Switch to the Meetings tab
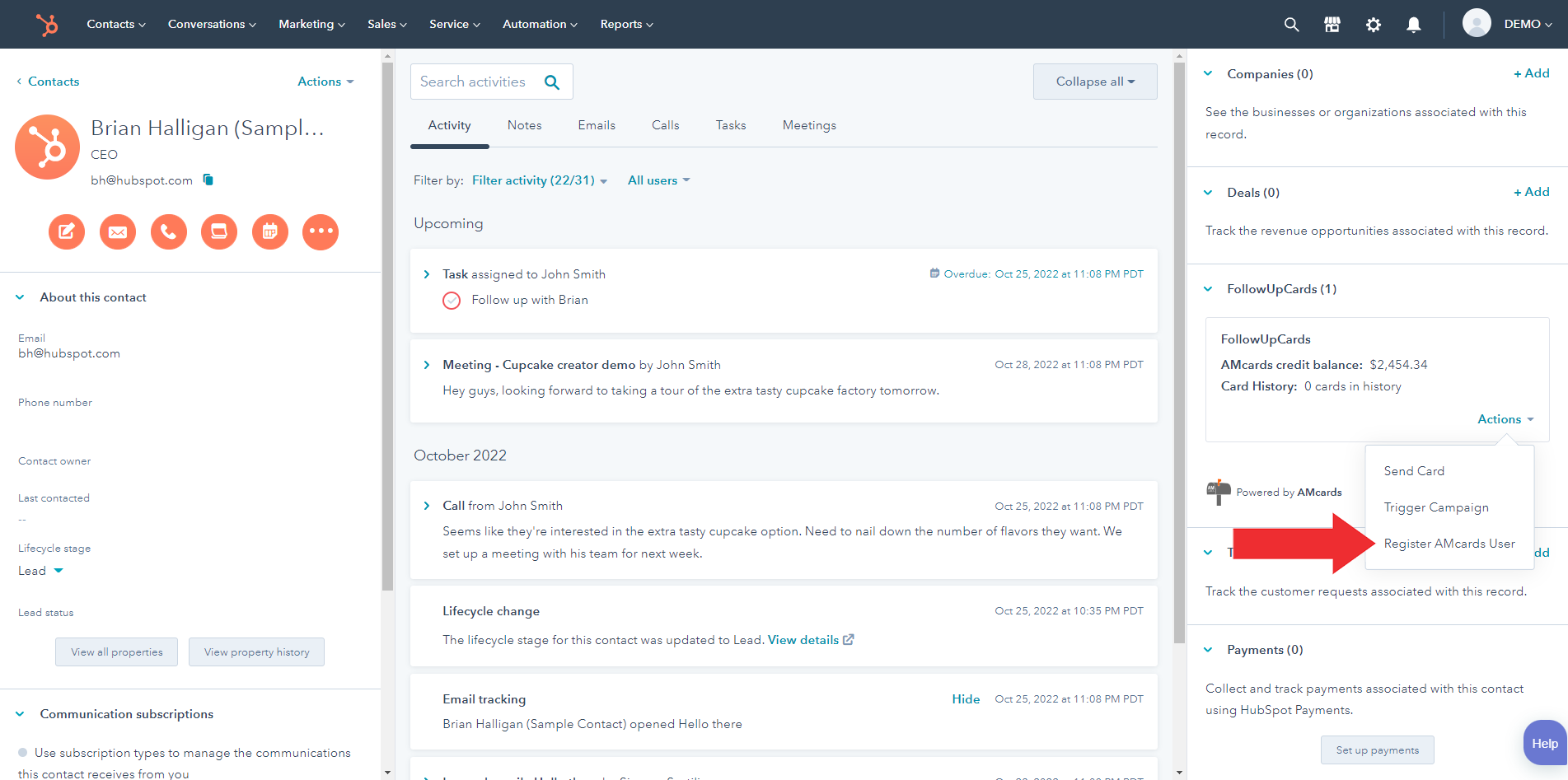 (809, 125)
